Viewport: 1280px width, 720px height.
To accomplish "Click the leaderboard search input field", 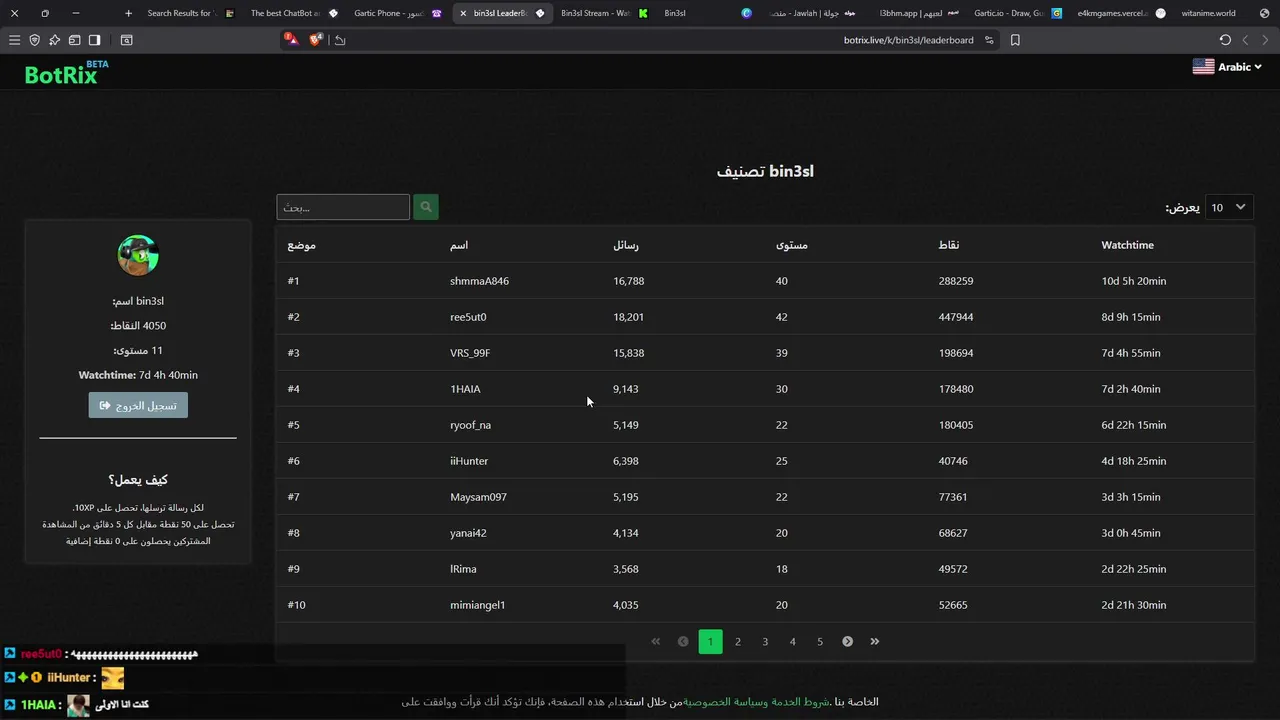I will click(x=343, y=207).
